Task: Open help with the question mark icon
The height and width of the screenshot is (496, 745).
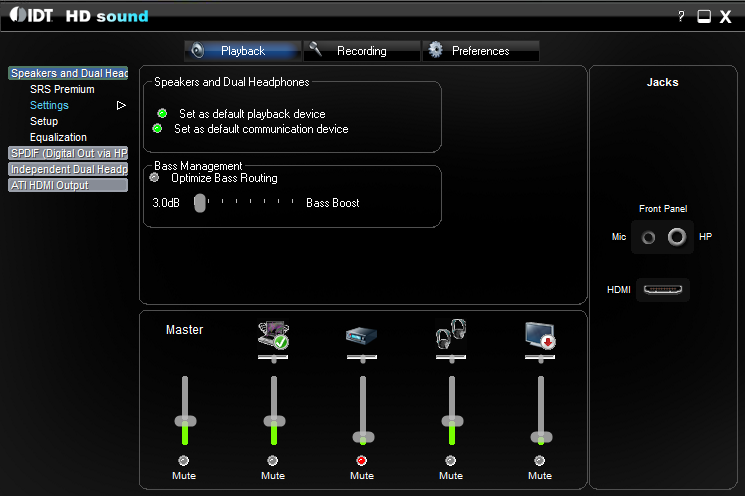Action: tap(681, 16)
